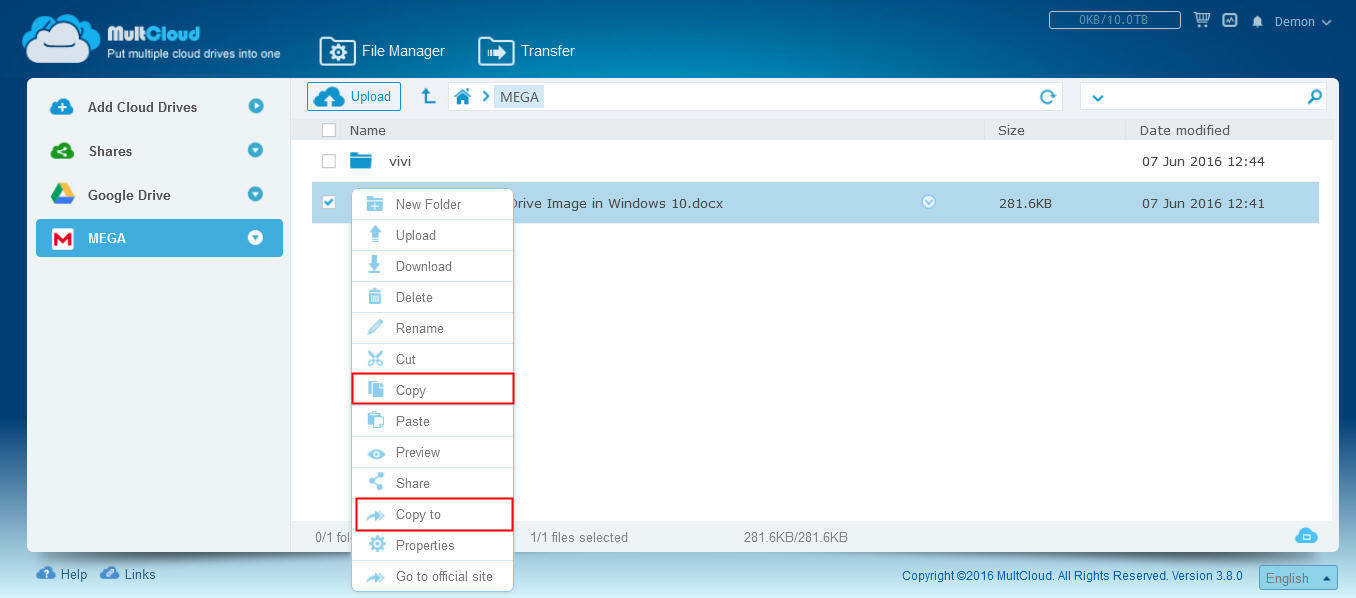Refresh the MEGA file list
The height and width of the screenshot is (598, 1356).
point(1047,97)
